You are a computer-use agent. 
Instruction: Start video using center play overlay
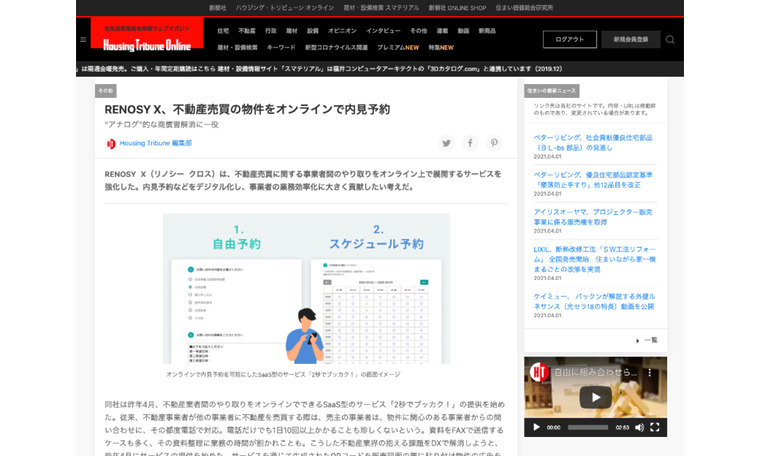(x=595, y=396)
